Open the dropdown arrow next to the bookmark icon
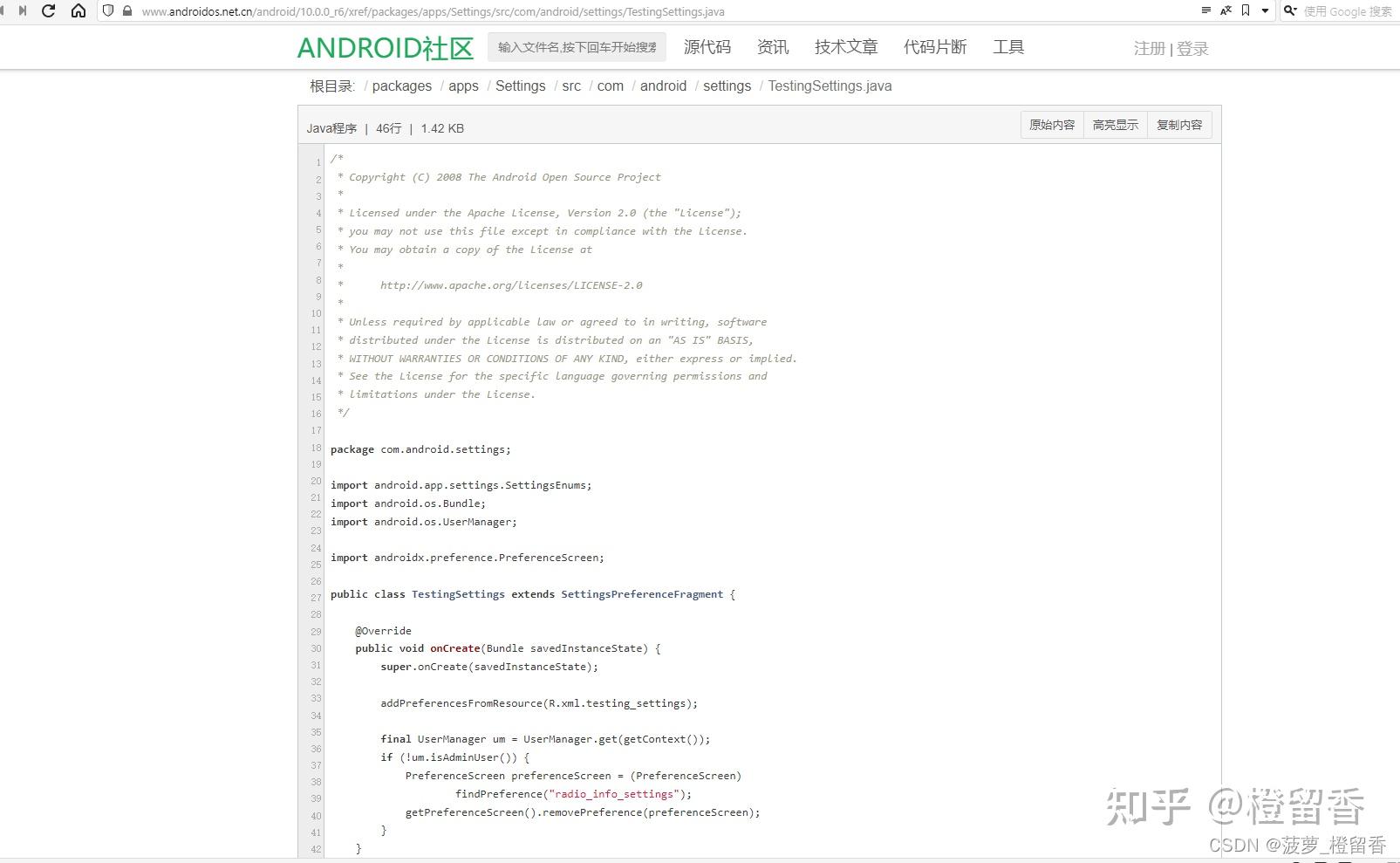This screenshot has width=1400, height=863. [x=1265, y=11]
